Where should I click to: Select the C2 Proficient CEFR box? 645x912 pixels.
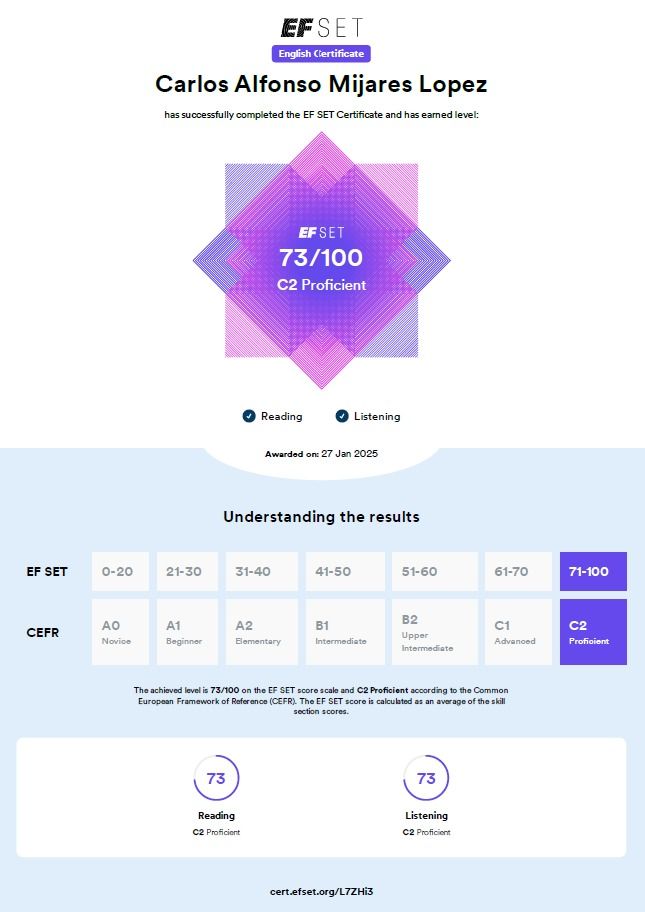(593, 632)
